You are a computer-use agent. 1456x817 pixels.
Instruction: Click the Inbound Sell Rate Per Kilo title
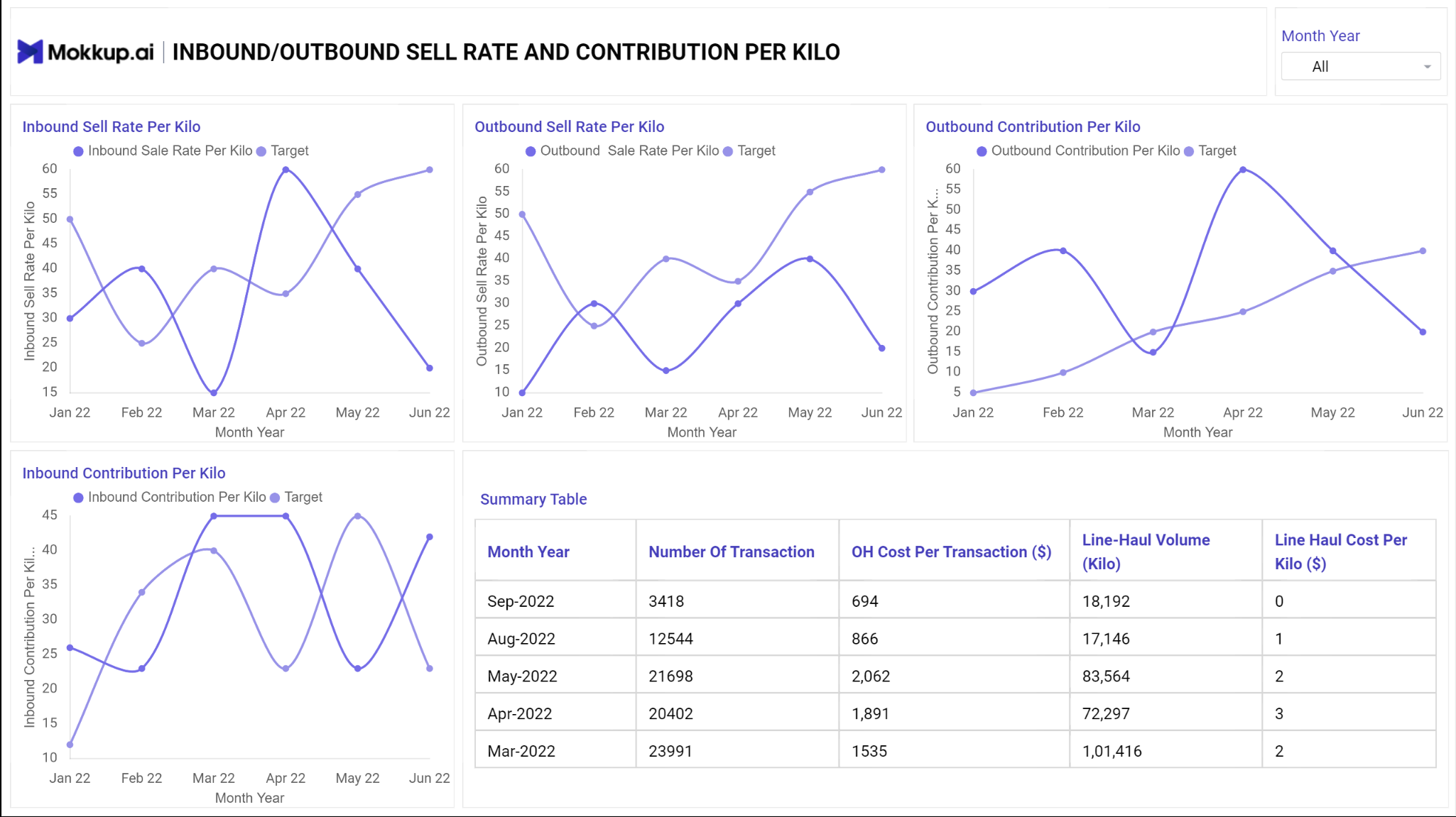[112, 126]
